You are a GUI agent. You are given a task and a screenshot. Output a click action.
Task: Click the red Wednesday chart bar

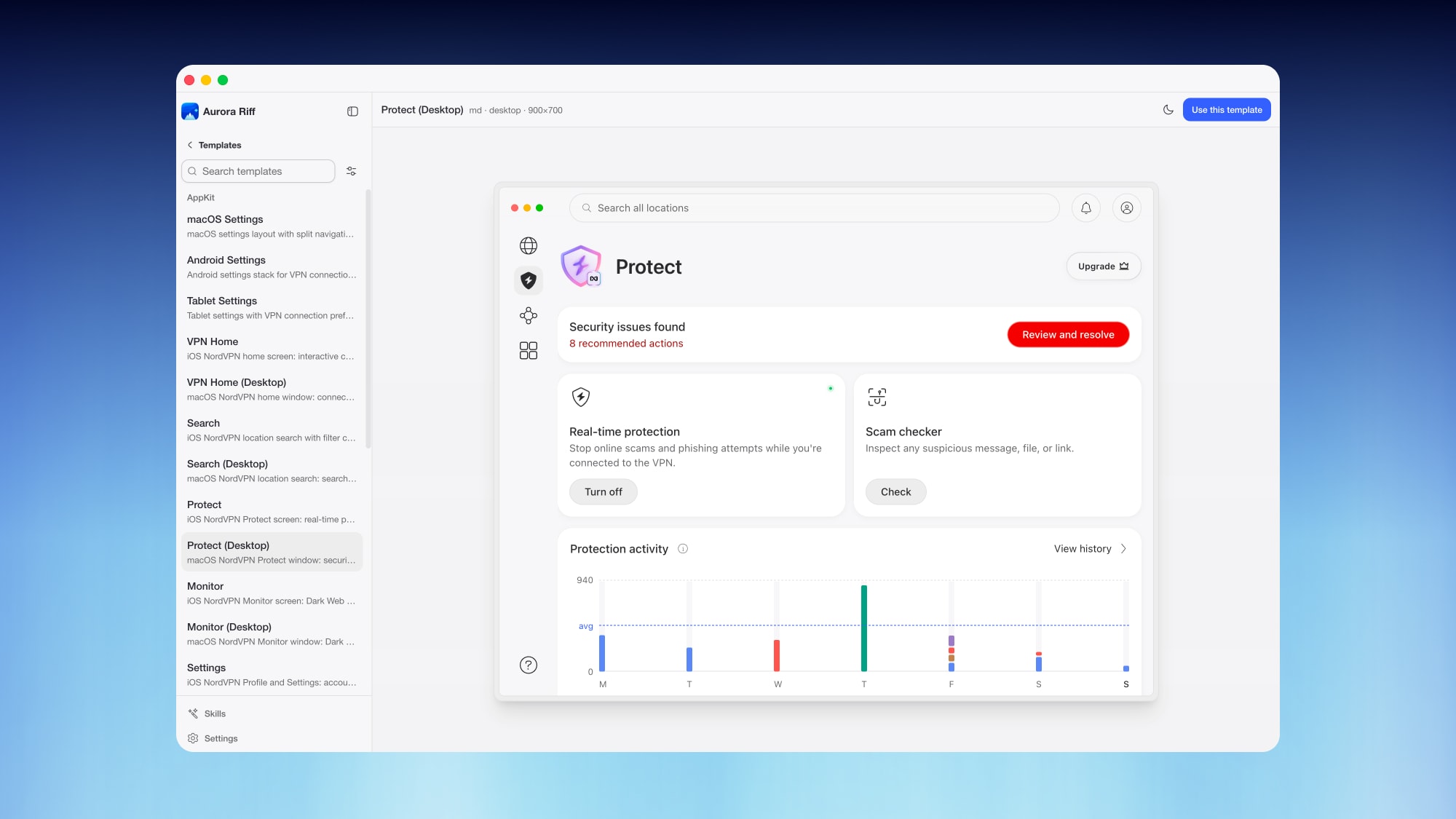(x=777, y=655)
